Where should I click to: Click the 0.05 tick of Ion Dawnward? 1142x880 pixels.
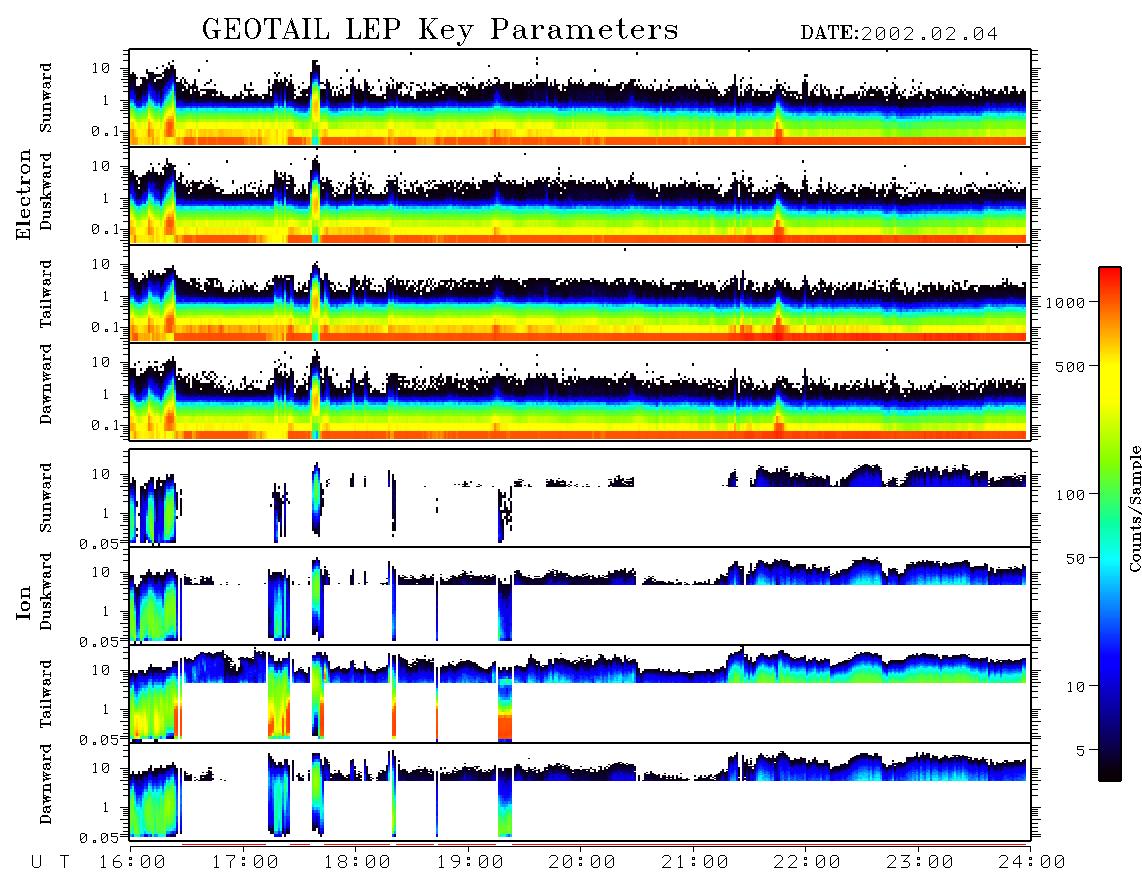[99, 838]
